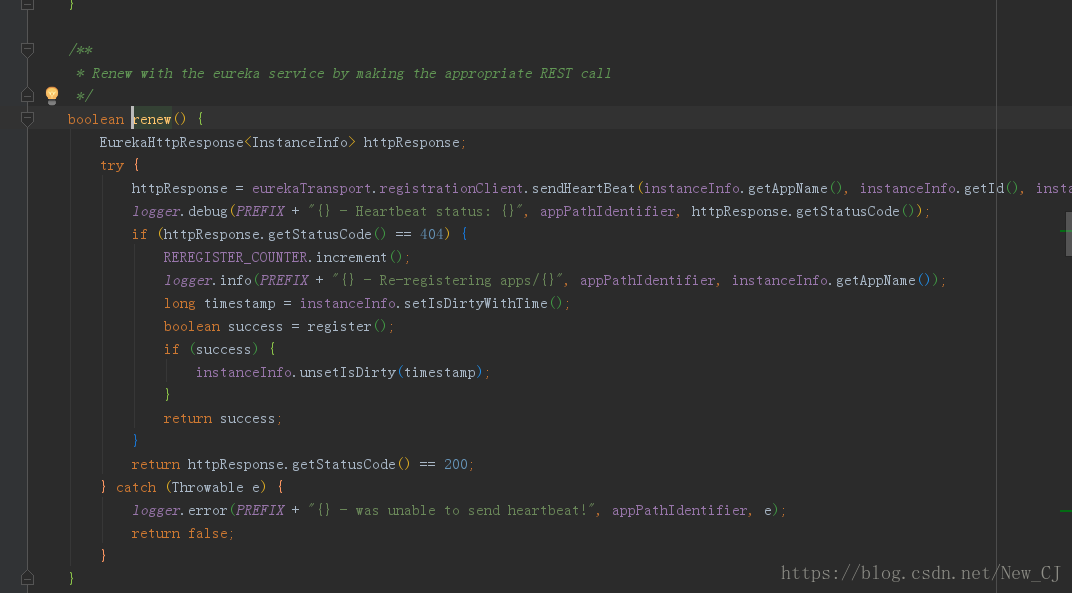Click eurekaTransport field reference
Image resolution: width=1072 pixels, height=593 pixels.
tap(313, 188)
